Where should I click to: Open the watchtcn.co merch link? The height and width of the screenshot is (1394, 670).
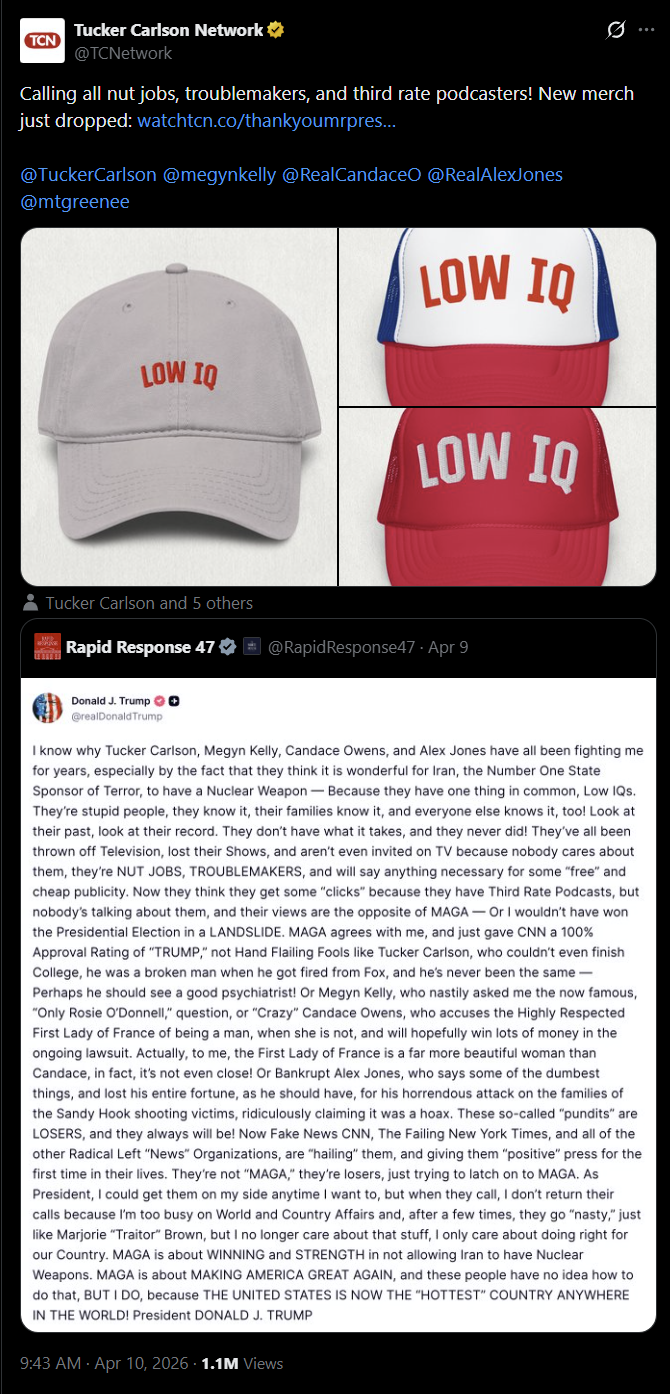coord(266,121)
